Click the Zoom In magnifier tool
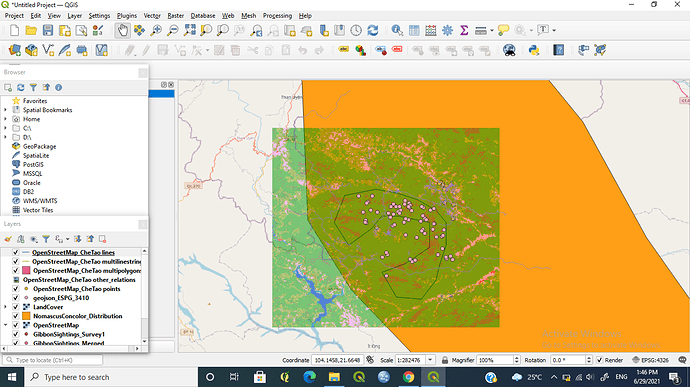The width and height of the screenshot is (690, 387). pos(156,30)
